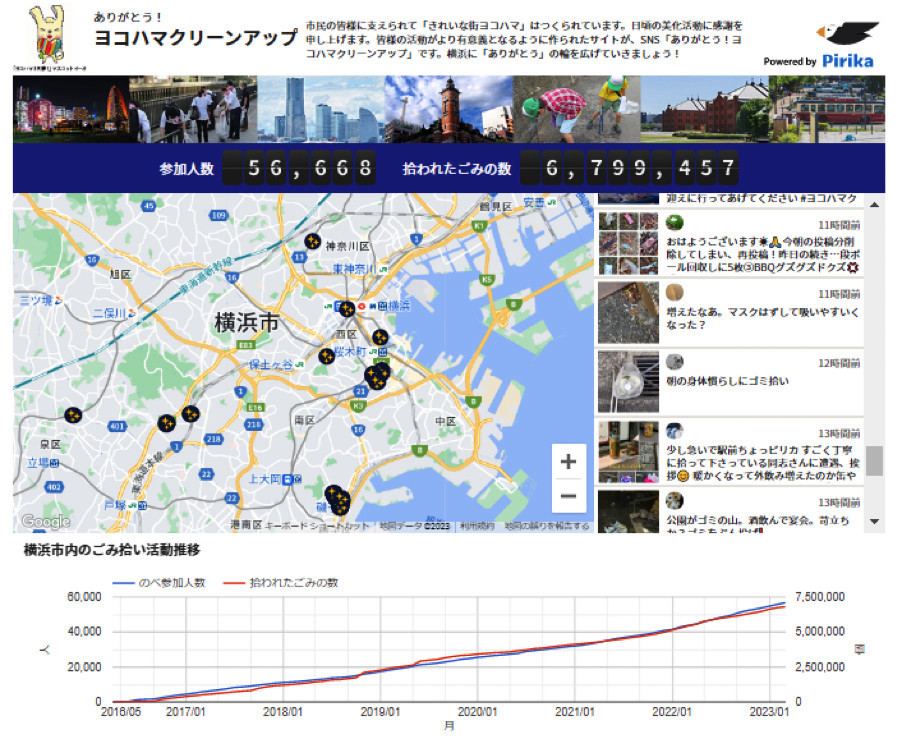Click the Pirika brand name link

coord(847,61)
